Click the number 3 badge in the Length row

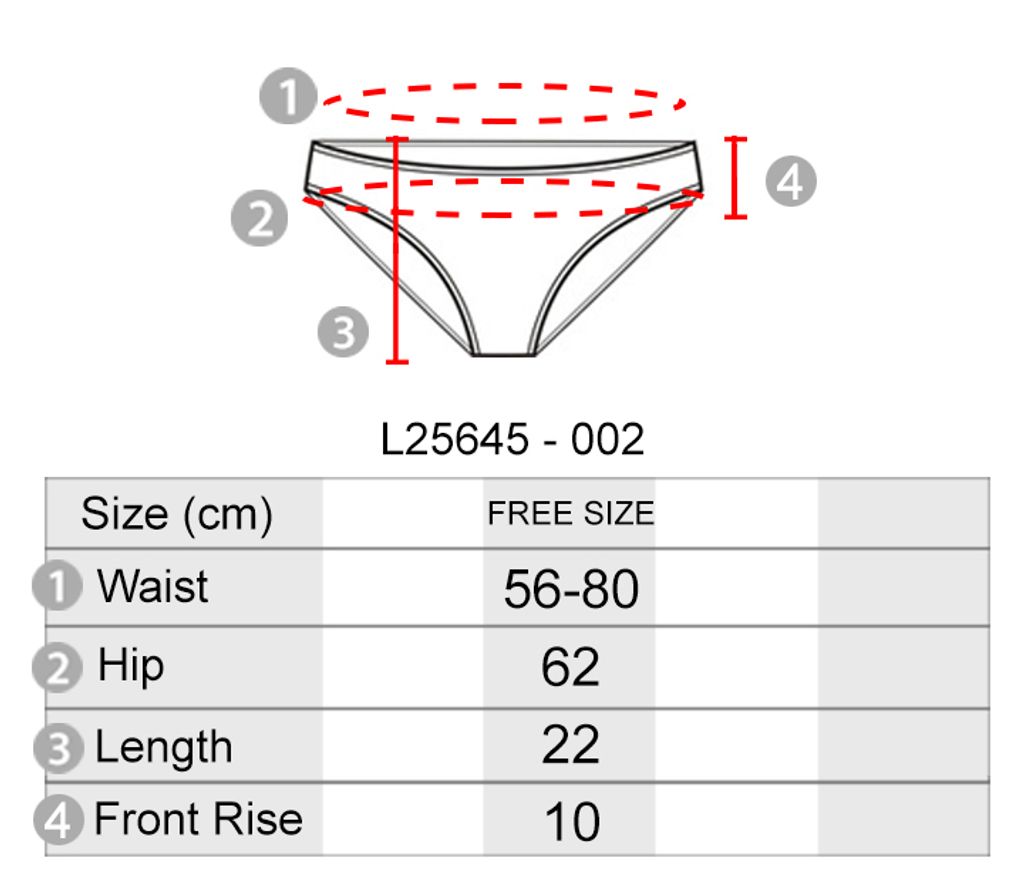[59, 748]
